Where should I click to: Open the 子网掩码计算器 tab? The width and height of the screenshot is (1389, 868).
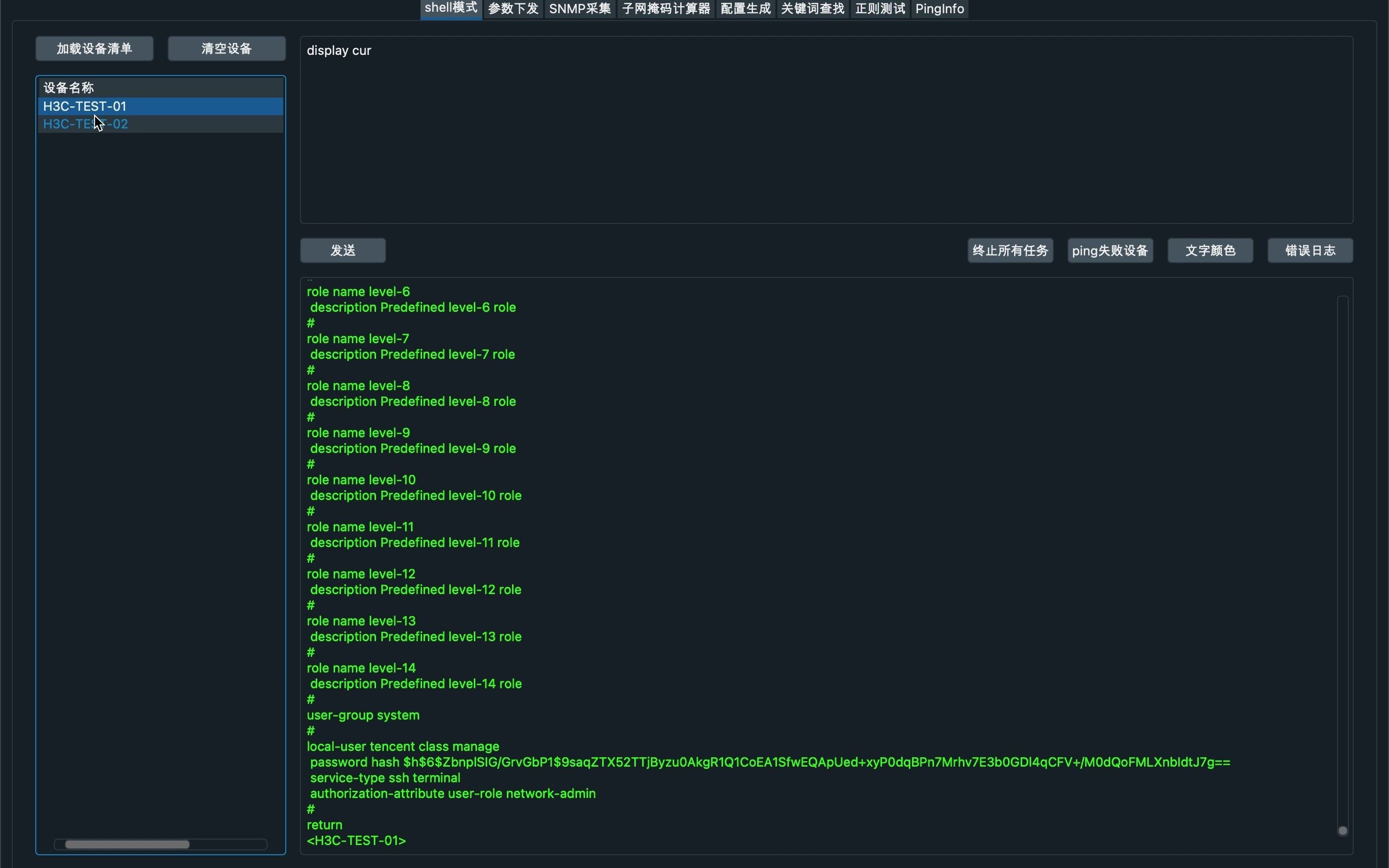(666, 9)
